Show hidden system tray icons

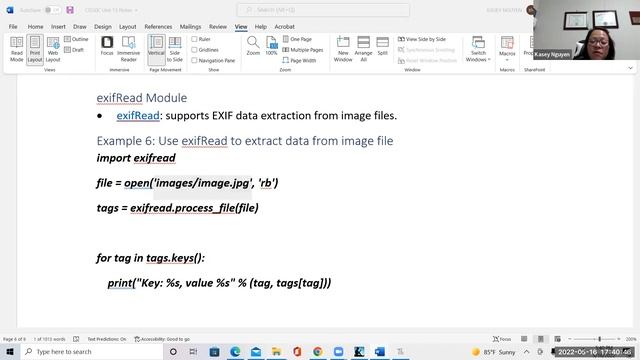[x=527, y=351]
